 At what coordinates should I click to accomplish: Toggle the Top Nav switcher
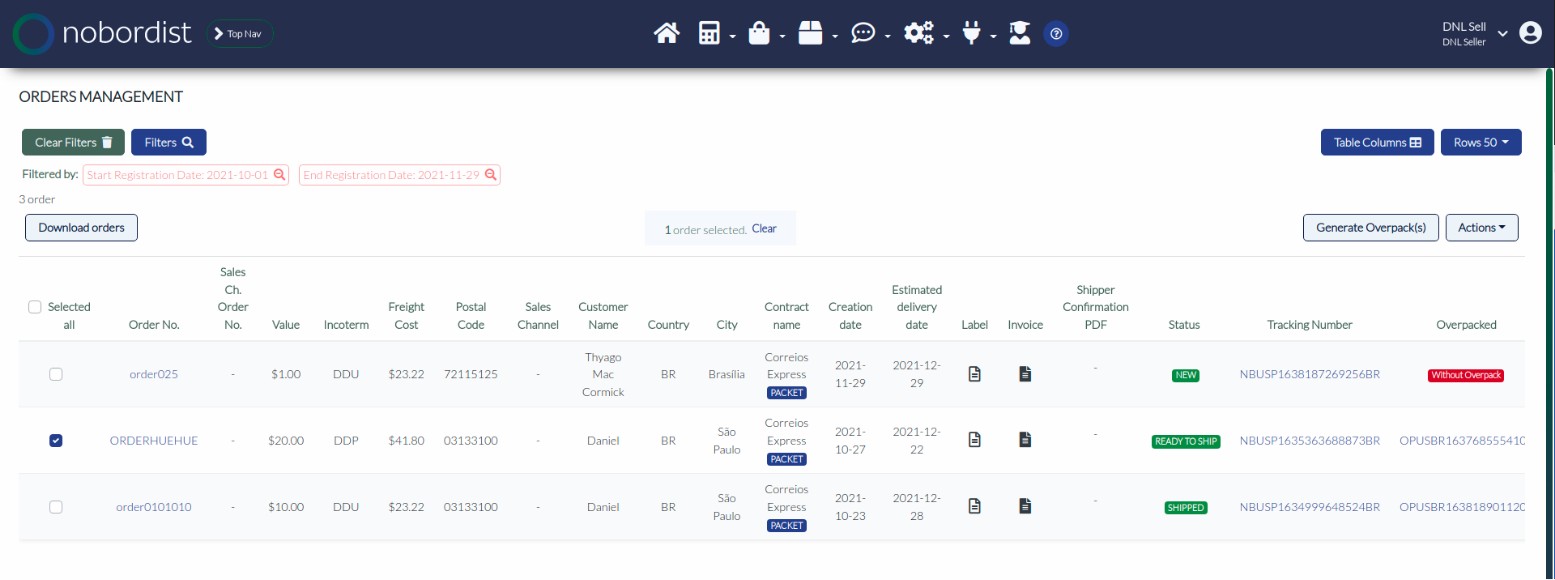(x=240, y=34)
